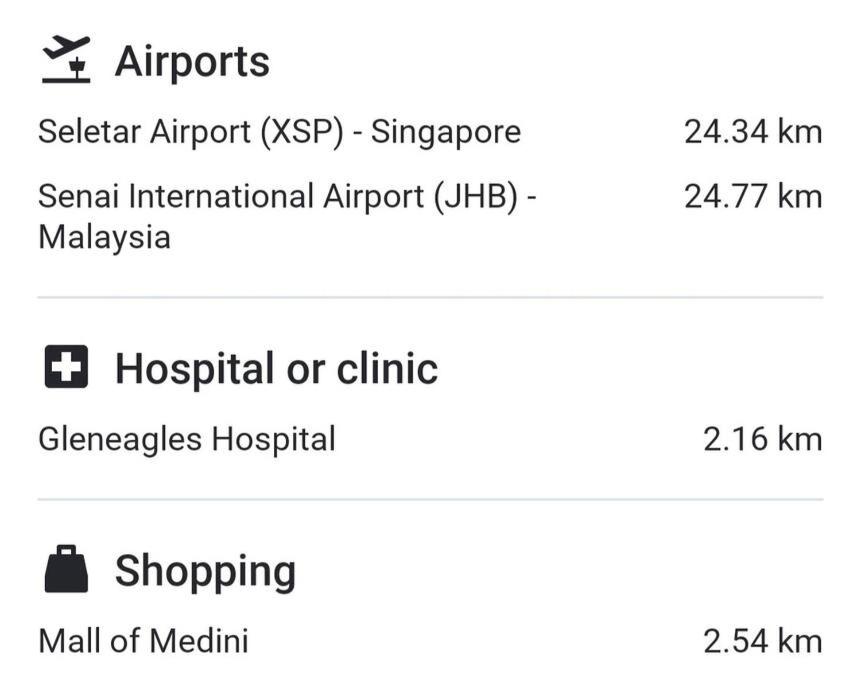Click the divider line above Shopping section
This screenshot has height=683, width=861.
[x=430, y=500]
